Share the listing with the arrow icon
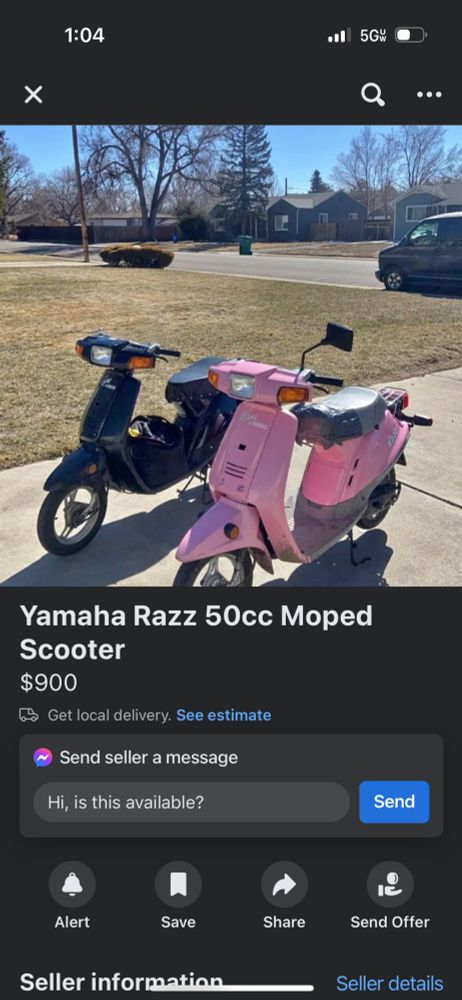 point(284,885)
